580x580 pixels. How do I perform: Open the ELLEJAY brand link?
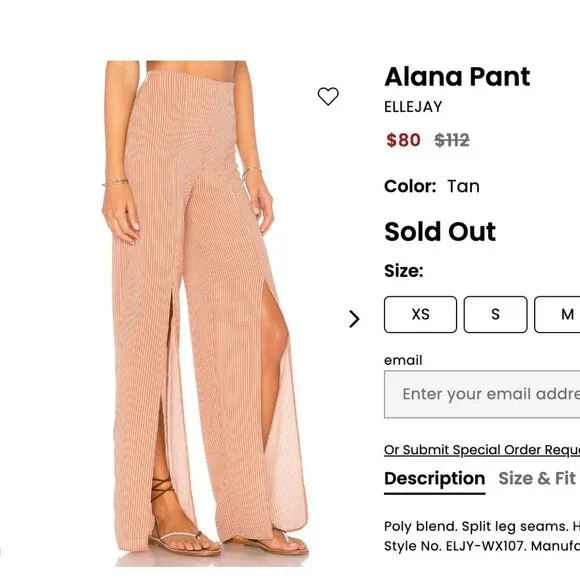point(413,107)
